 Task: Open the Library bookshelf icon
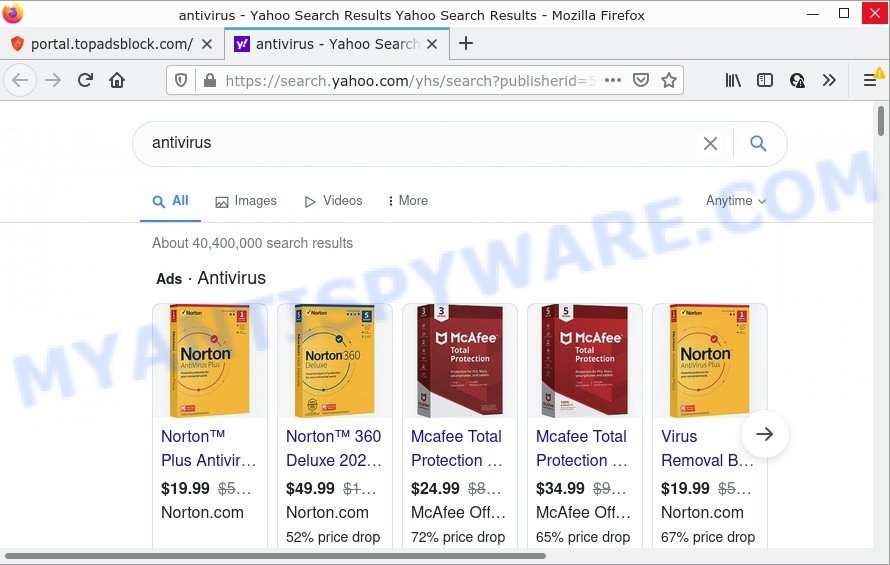[733, 80]
